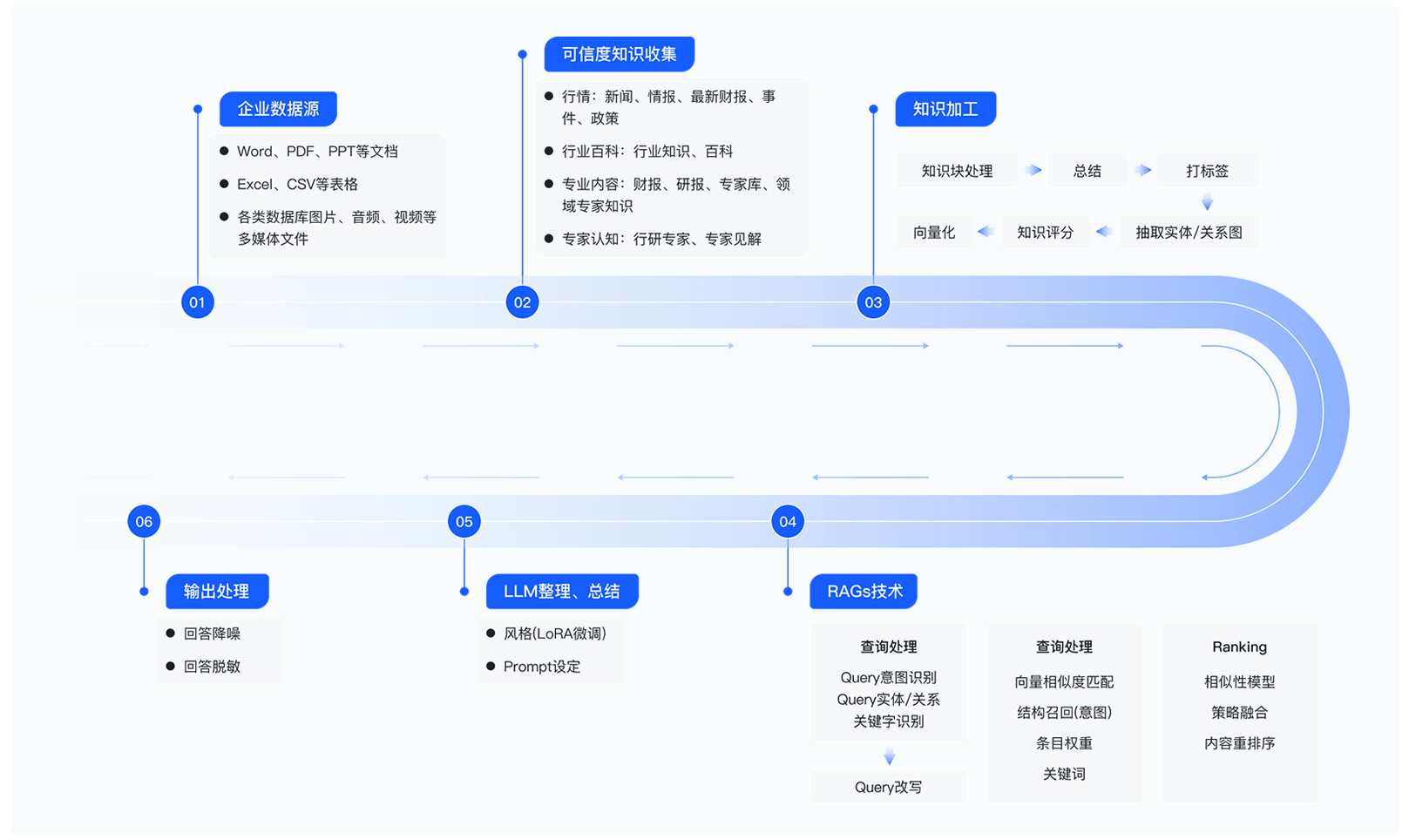The image size is (1409, 840).
Task: Click the 输出处理 label
Action: (217, 592)
